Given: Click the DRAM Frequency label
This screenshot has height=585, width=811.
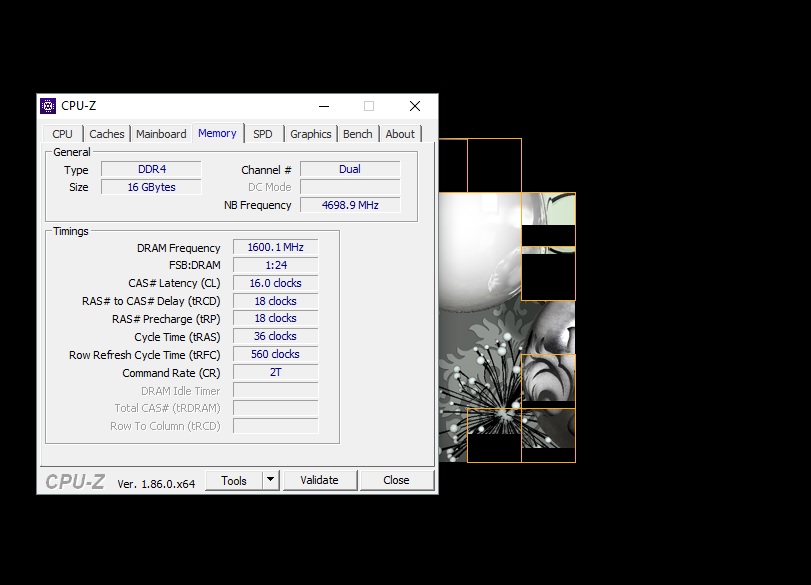Looking at the screenshot, I should click(x=178, y=248).
